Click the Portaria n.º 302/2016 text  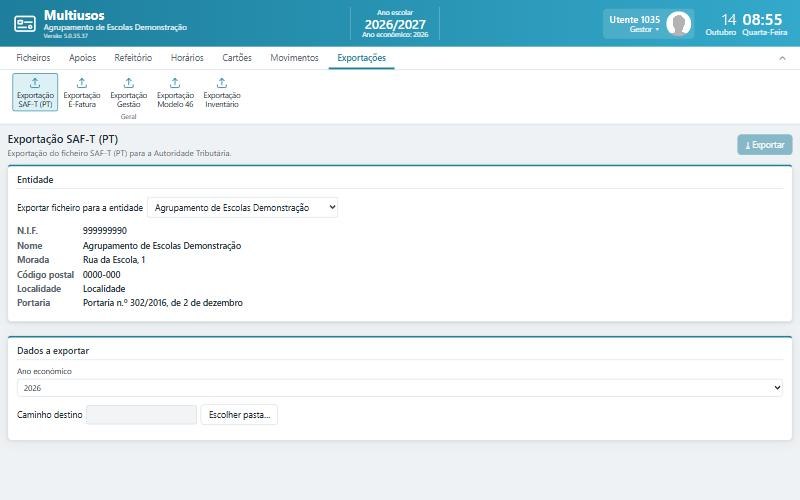[x=163, y=303]
